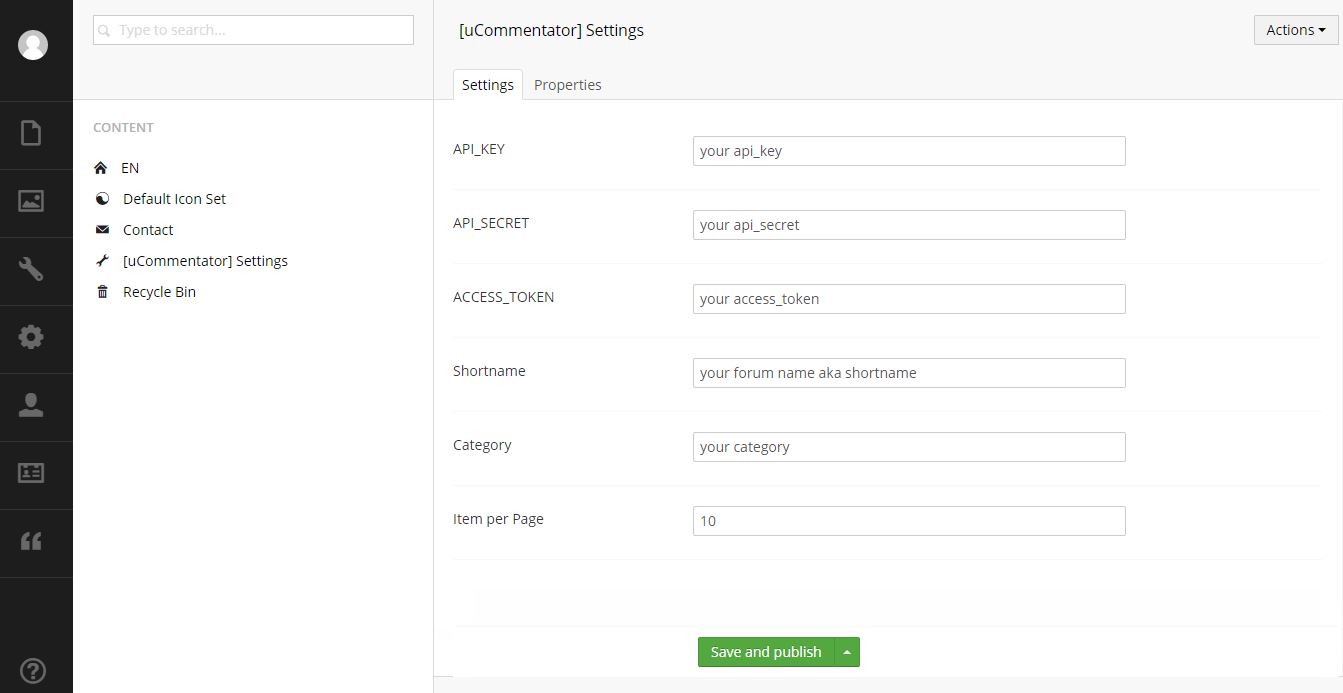
Task: Click the API_SECRET label
Action: click(491, 223)
